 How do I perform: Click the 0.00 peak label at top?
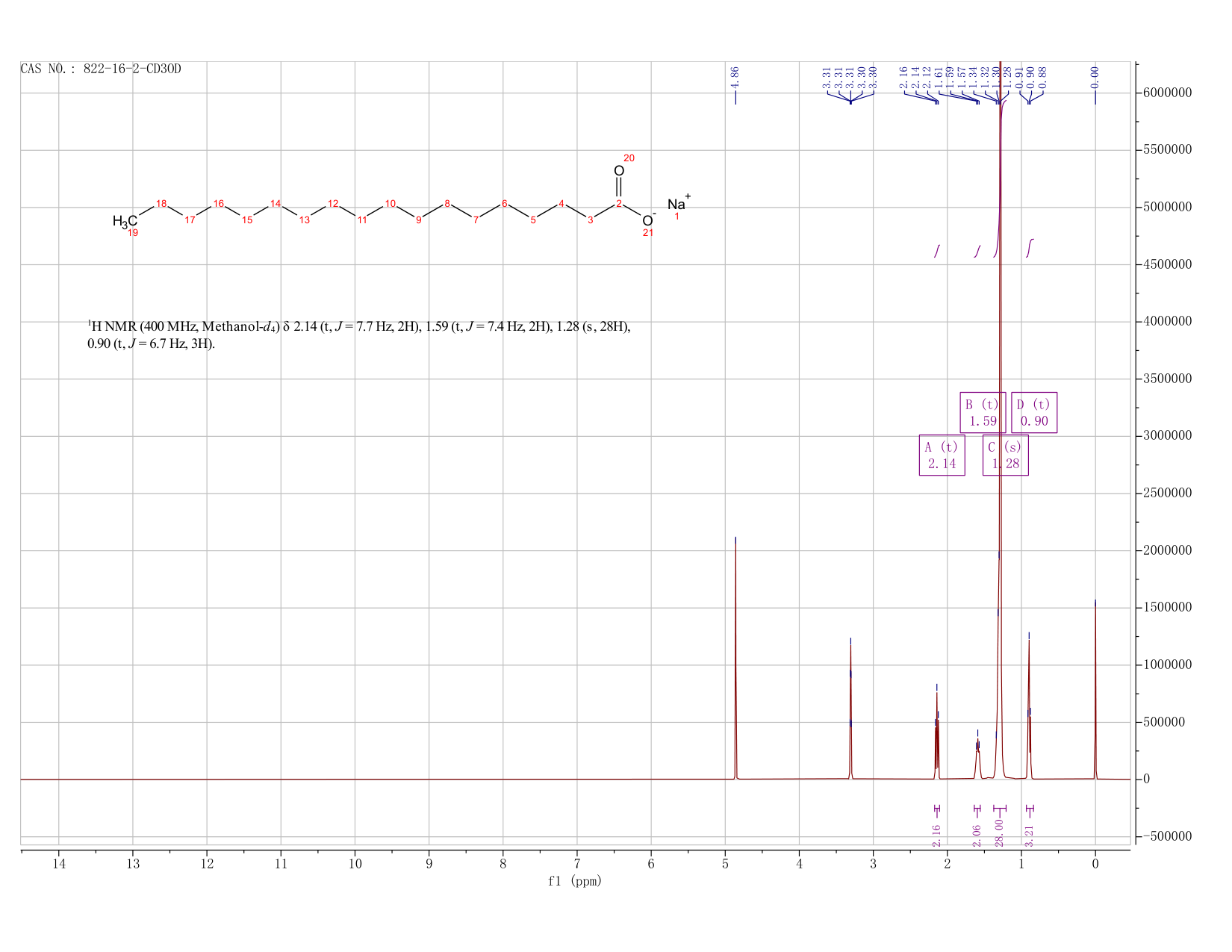pyautogui.click(x=1095, y=77)
